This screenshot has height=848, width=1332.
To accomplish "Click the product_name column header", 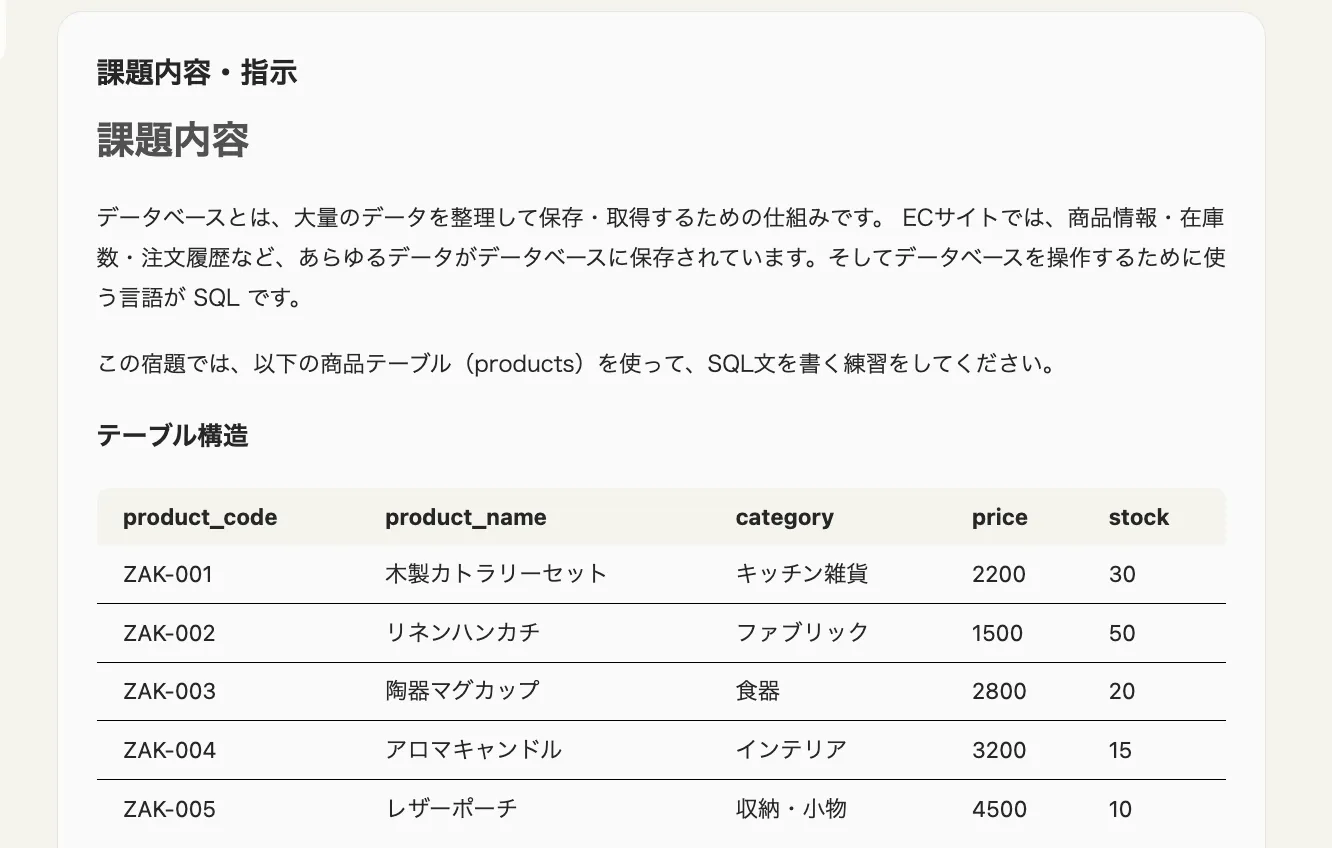I will click(466, 517).
